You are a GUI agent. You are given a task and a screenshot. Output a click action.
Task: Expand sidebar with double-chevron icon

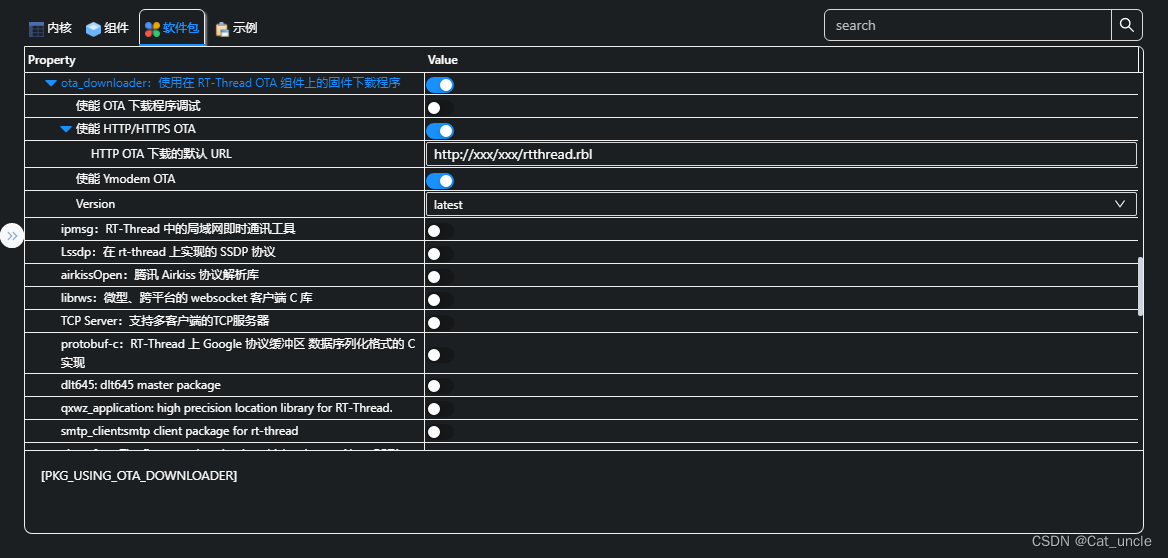click(12, 236)
